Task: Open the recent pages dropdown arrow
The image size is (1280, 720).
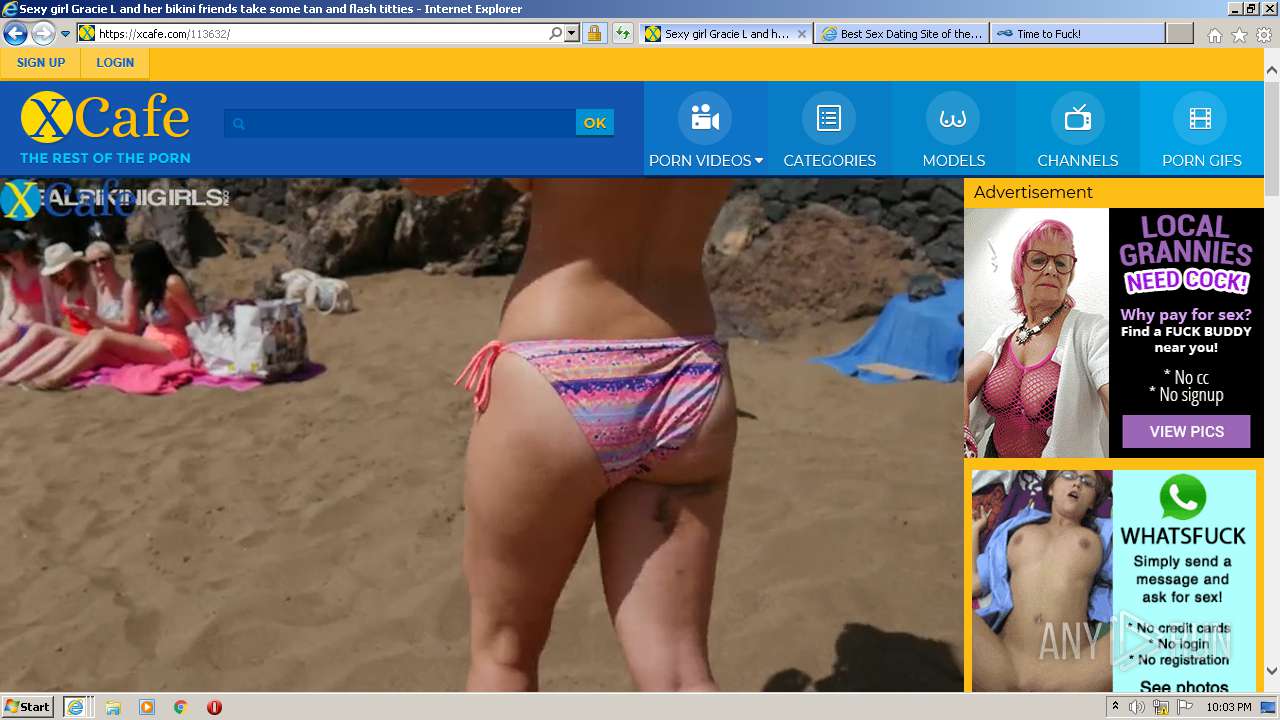Action: [x=66, y=33]
